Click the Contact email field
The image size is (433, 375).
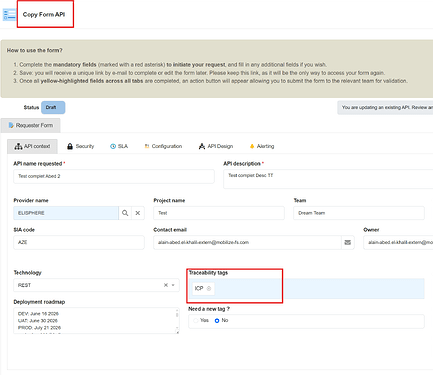coord(247,242)
